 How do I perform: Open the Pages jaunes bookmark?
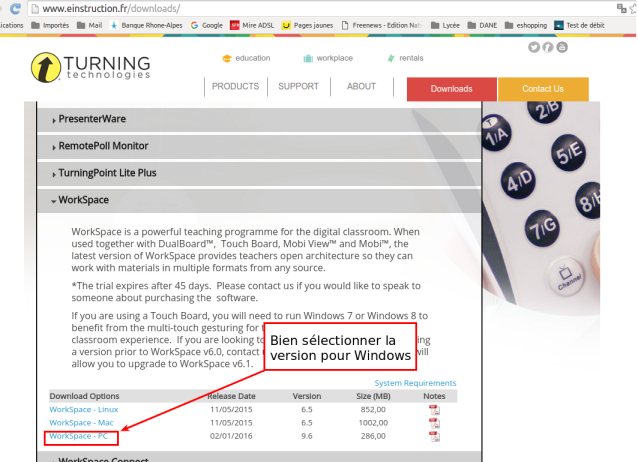(x=308, y=25)
